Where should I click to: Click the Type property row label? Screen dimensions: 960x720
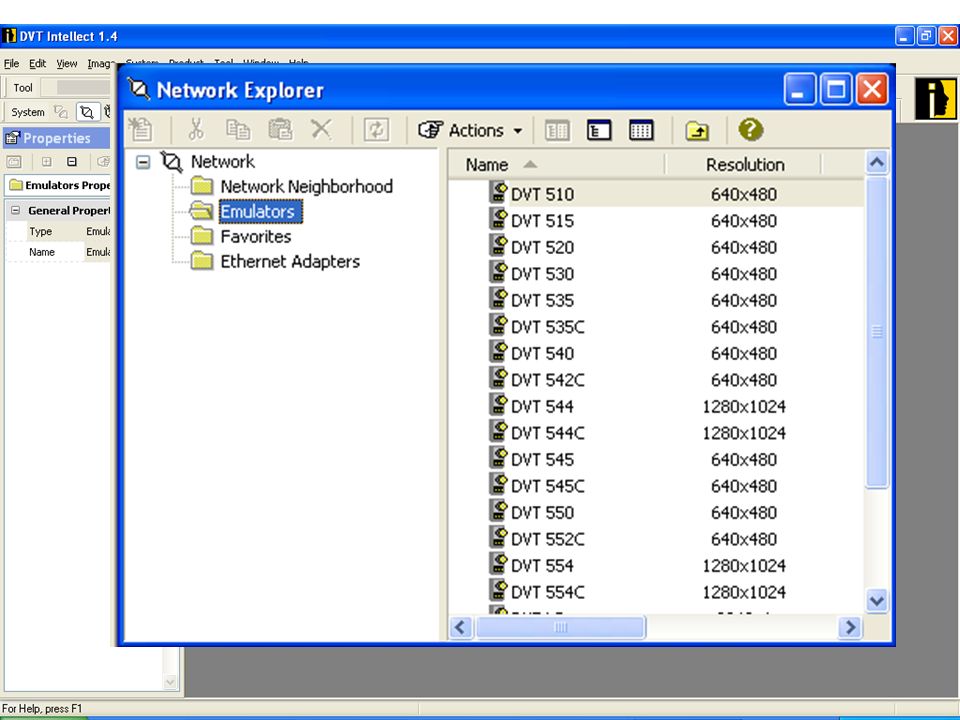pos(40,231)
